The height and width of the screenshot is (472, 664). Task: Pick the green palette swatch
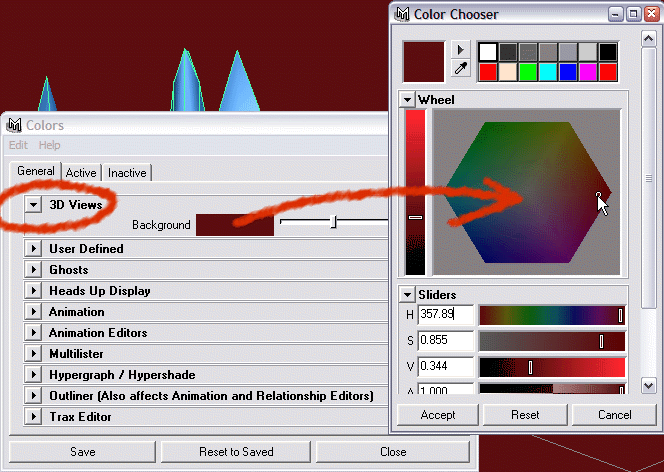(528, 72)
